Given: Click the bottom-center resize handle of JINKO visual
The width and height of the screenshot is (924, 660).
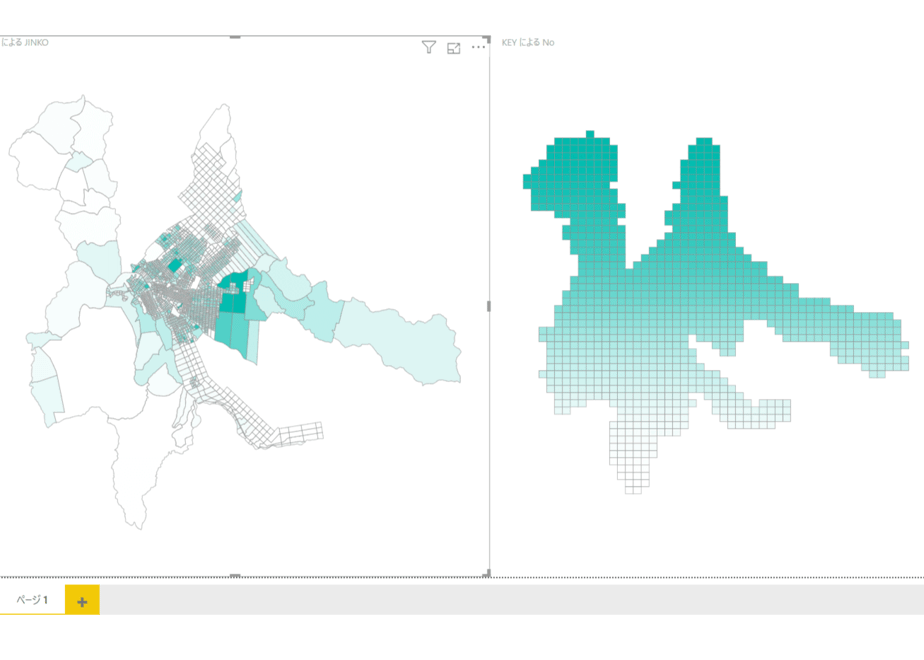Looking at the screenshot, I should click(x=235, y=575).
